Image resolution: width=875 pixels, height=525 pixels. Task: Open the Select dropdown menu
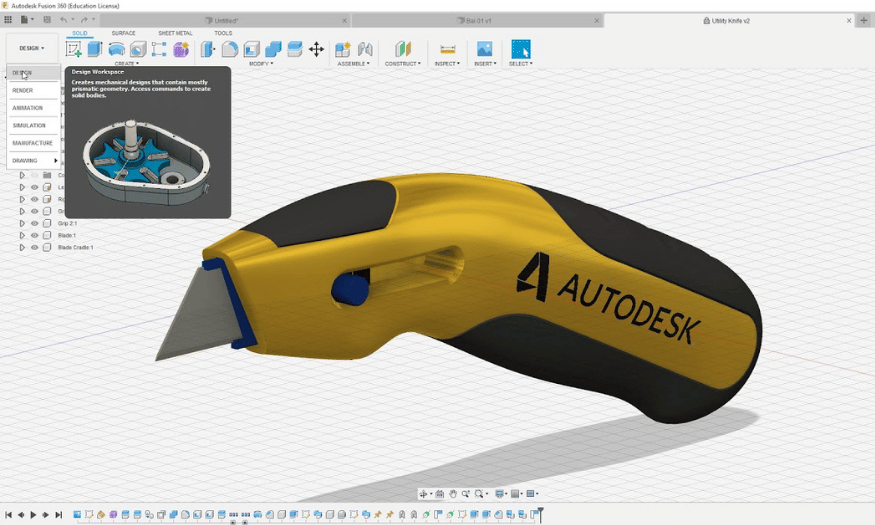click(x=521, y=64)
